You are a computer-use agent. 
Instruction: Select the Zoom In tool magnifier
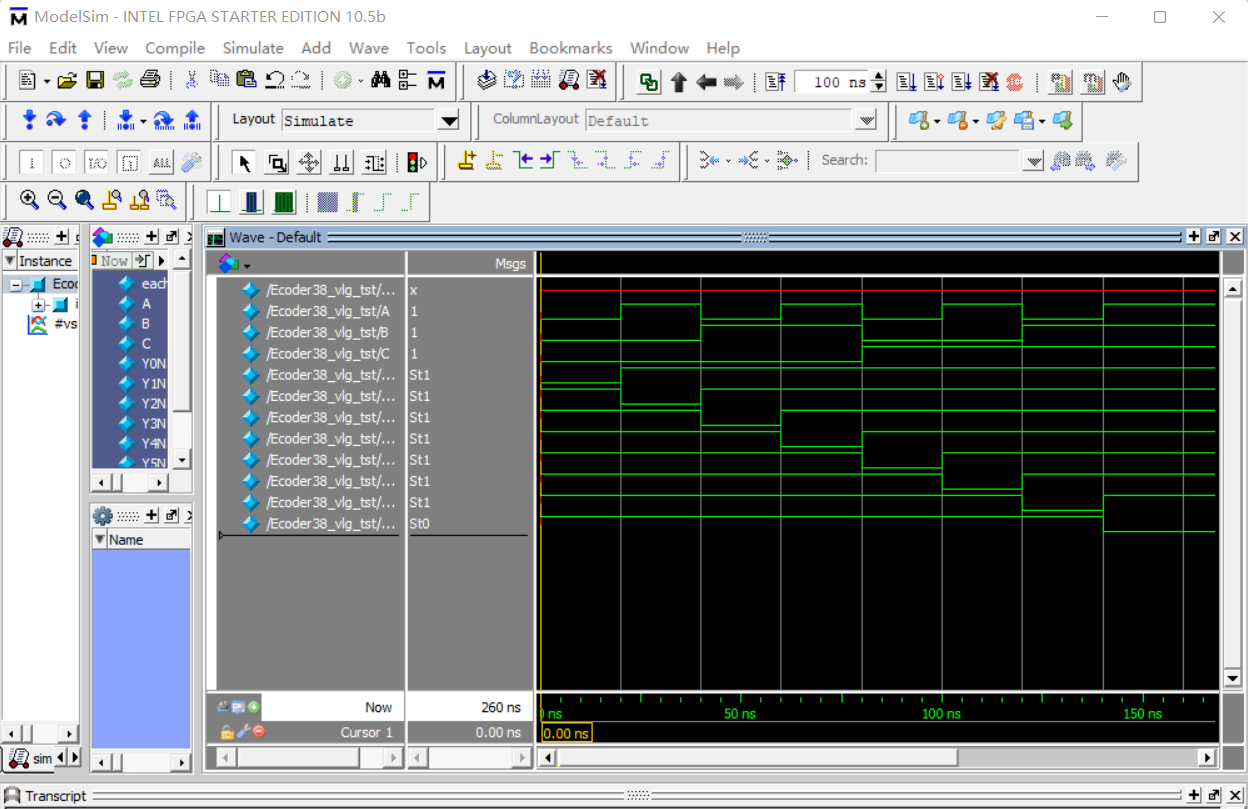coord(28,199)
